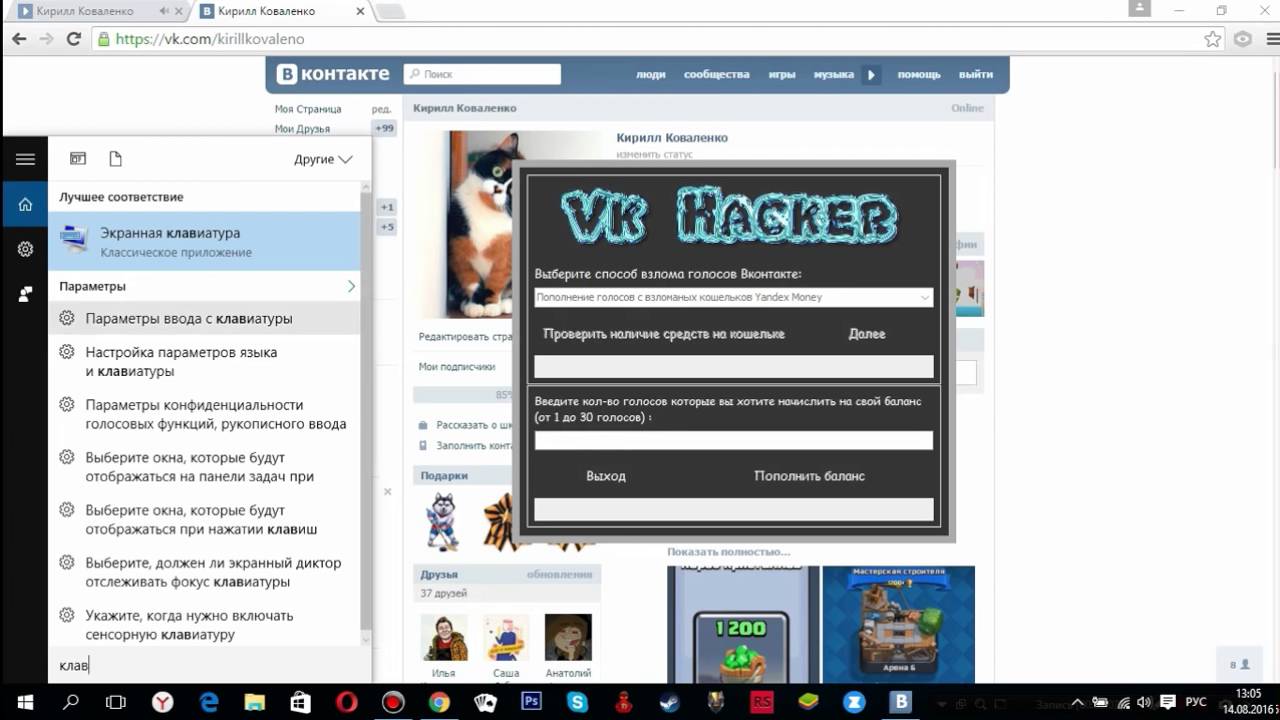
Task: Click the VK Поиск search field
Action: coord(482,74)
